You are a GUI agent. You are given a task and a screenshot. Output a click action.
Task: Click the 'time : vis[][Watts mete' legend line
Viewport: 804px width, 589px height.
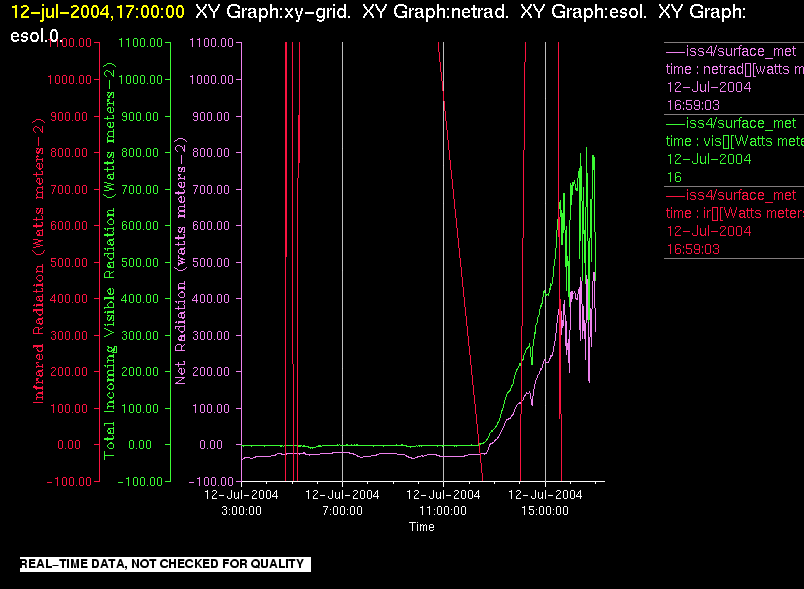(x=734, y=141)
